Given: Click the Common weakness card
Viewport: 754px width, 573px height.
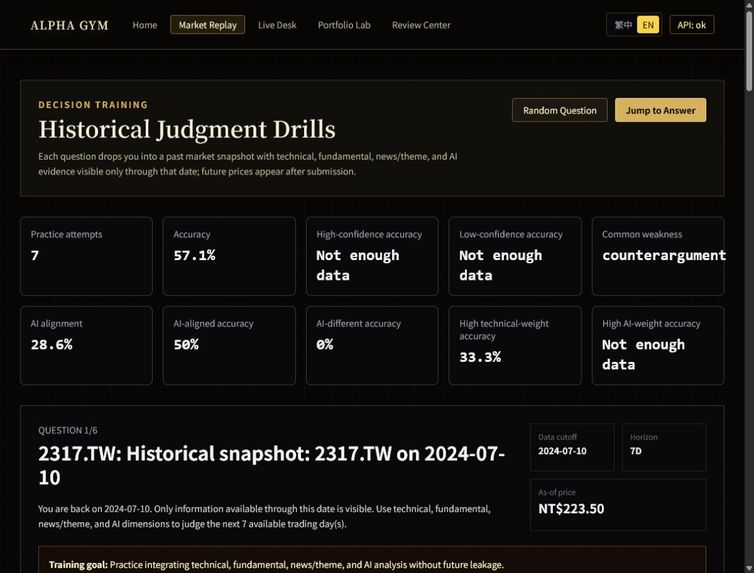Looking at the screenshot, I should coord(658,256).
